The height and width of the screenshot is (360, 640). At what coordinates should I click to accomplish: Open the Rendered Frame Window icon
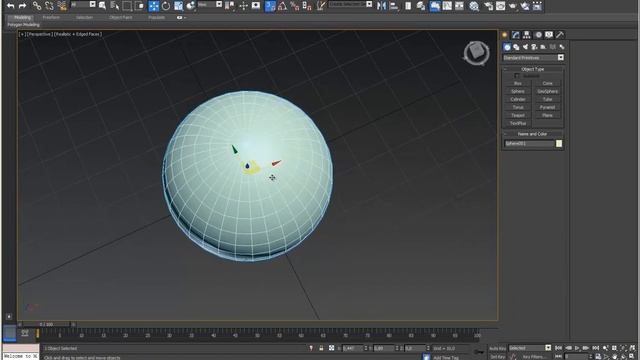(500, 6)
